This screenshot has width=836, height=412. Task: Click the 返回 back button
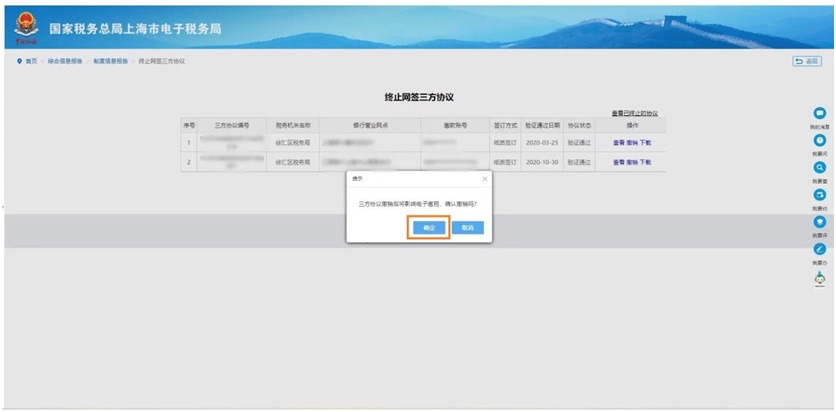click(x=806, y=62)
